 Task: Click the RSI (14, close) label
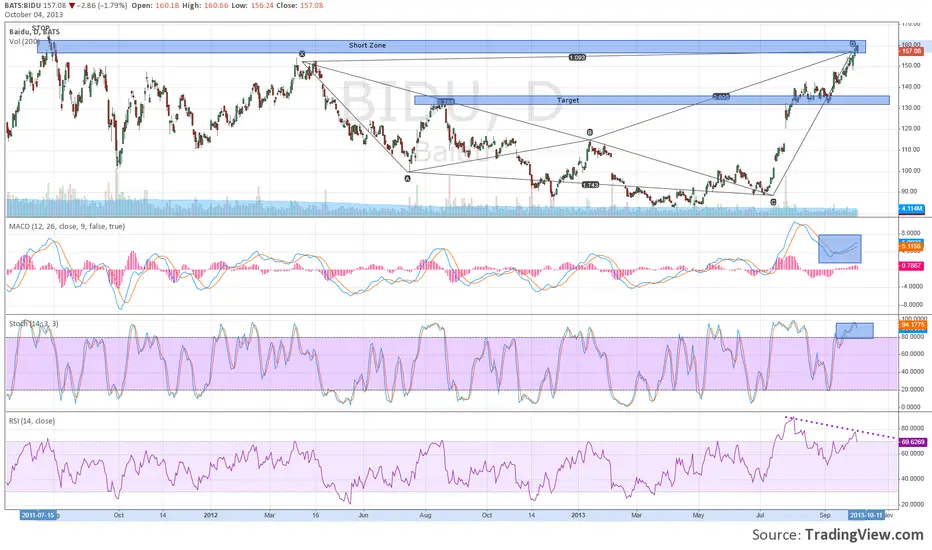coord(32,421)
